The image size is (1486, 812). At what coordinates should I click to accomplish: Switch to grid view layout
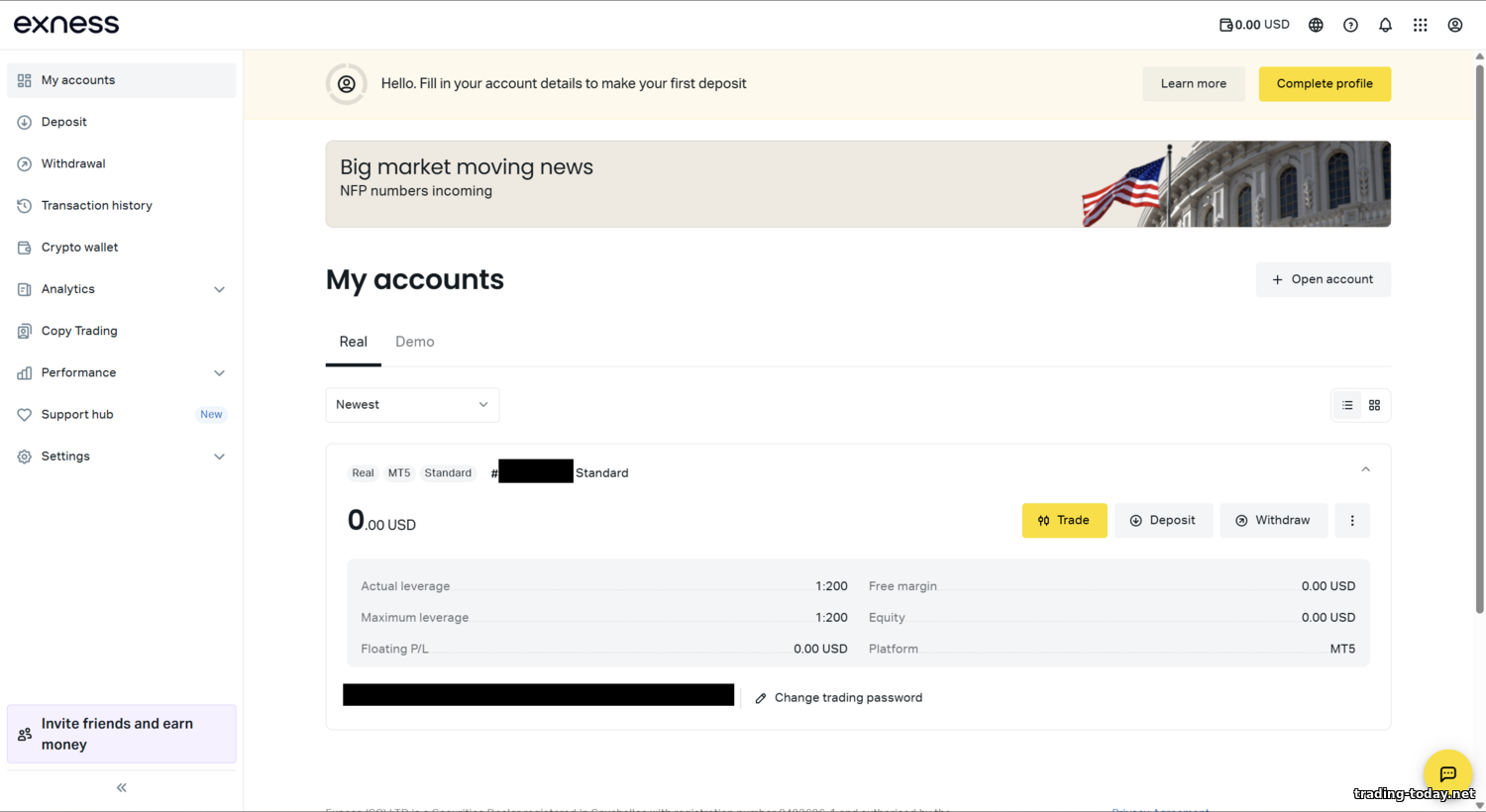[x=1374, y=405]
